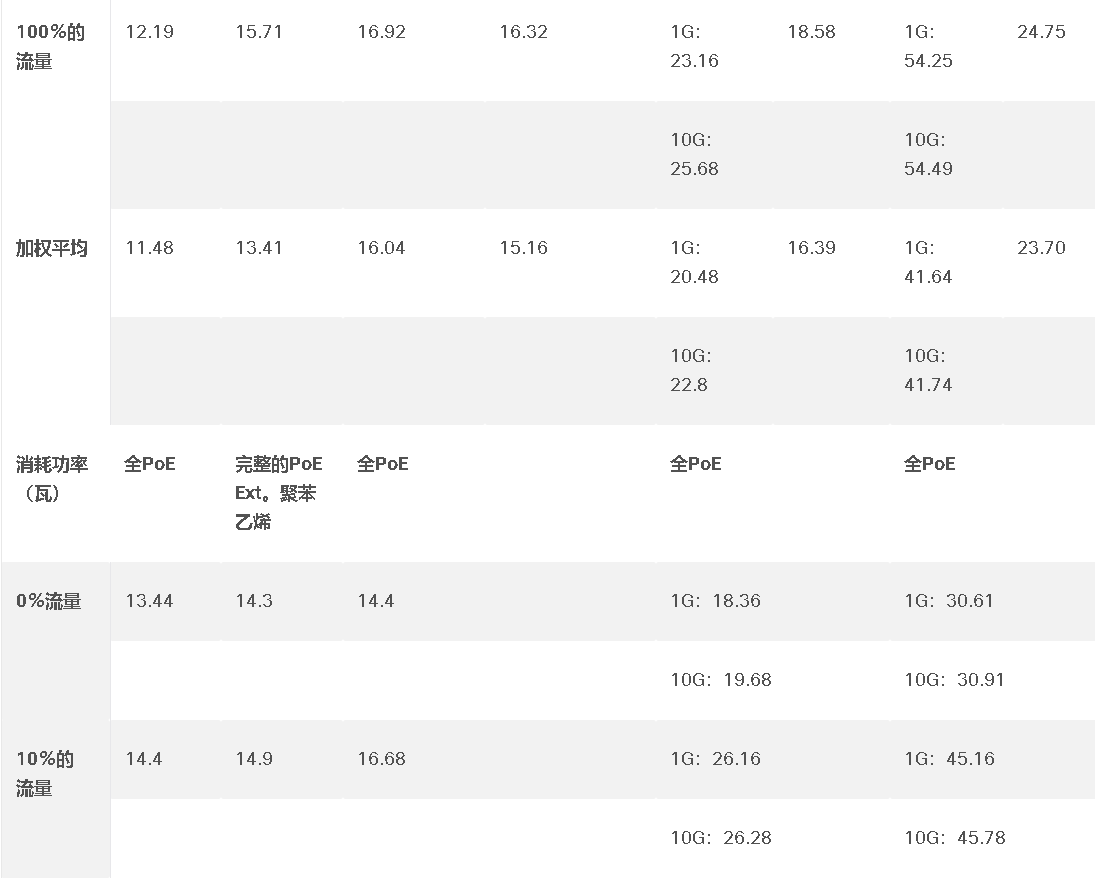This screenshot has width=1095, height=878.
Task: Select the 0%流量 row label
Action: point(49,601)
